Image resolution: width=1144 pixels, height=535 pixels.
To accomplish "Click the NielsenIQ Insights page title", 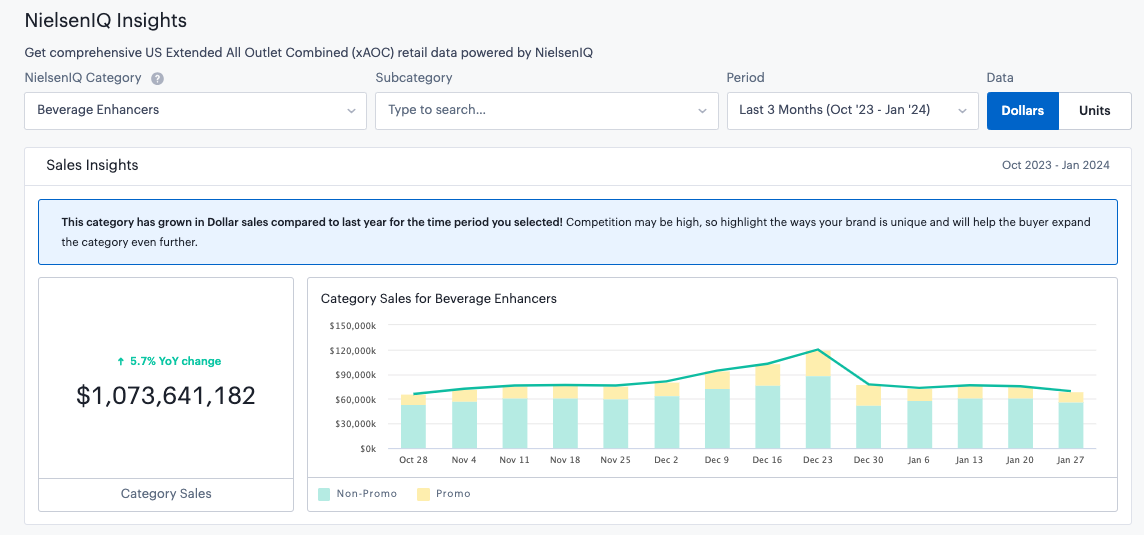I will point(106,20).
